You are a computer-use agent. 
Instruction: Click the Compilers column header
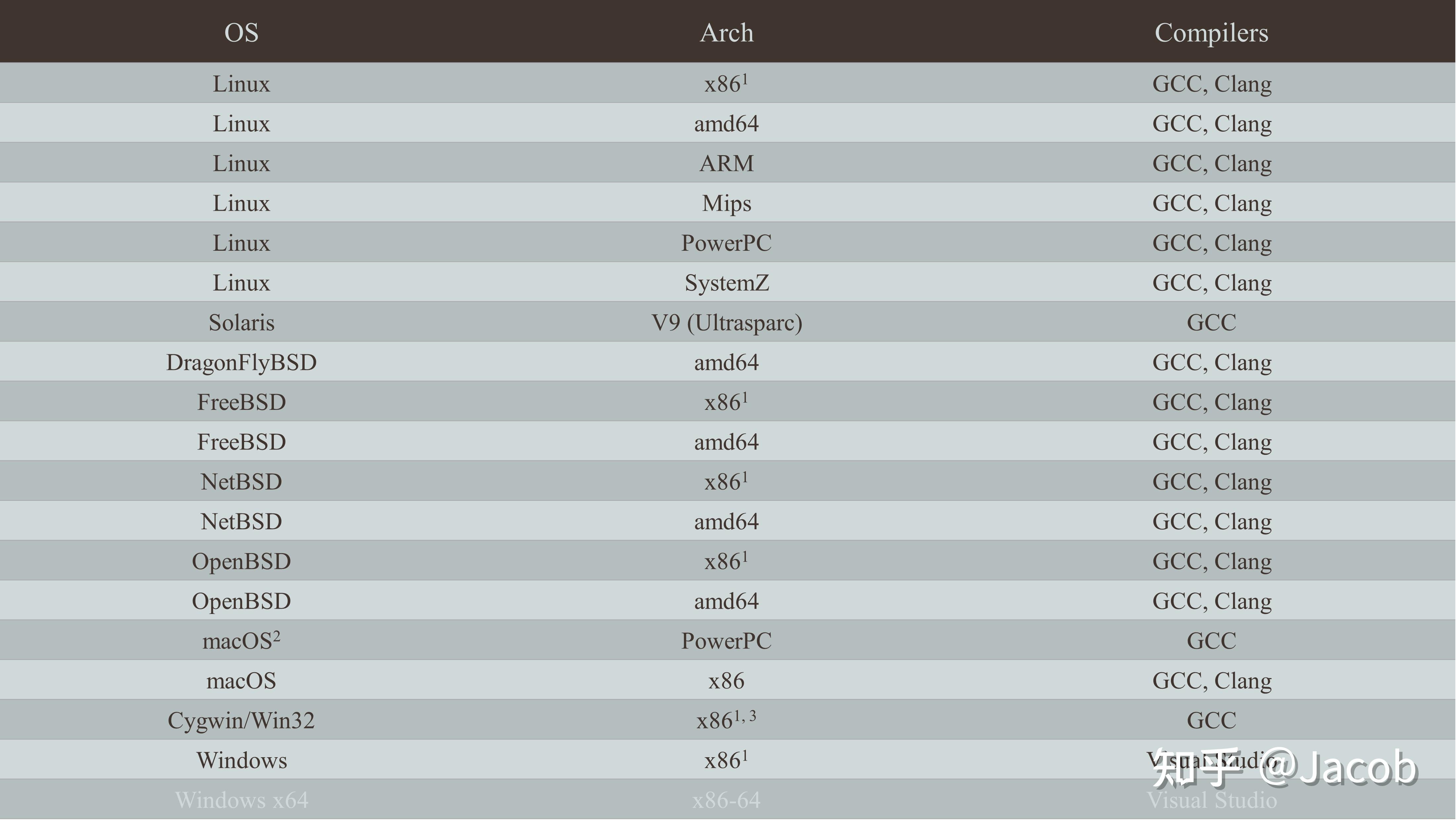[1211, 32]
